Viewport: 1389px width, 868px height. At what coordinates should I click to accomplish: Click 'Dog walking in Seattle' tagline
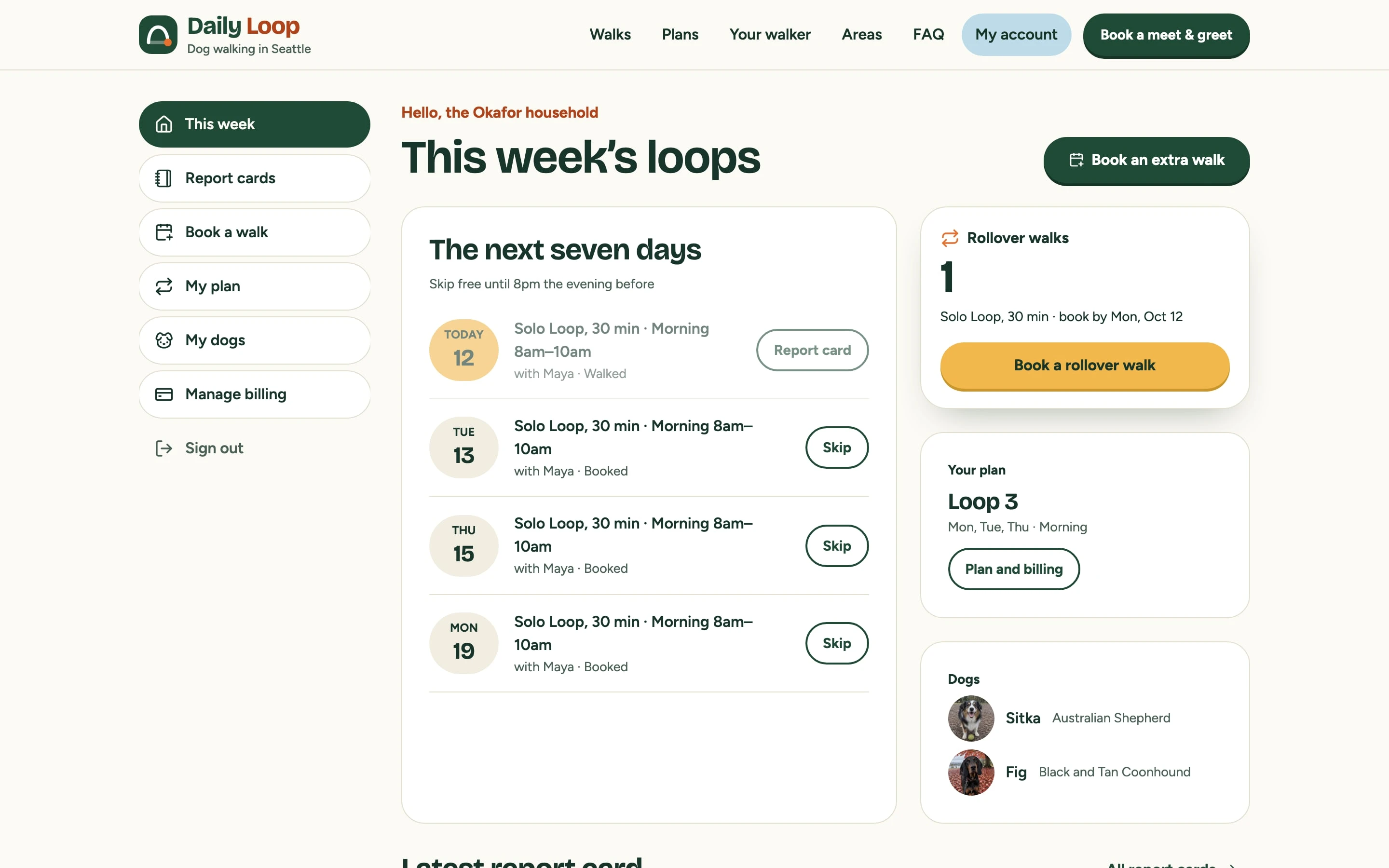pyautogui.click(x=248, y=49)
